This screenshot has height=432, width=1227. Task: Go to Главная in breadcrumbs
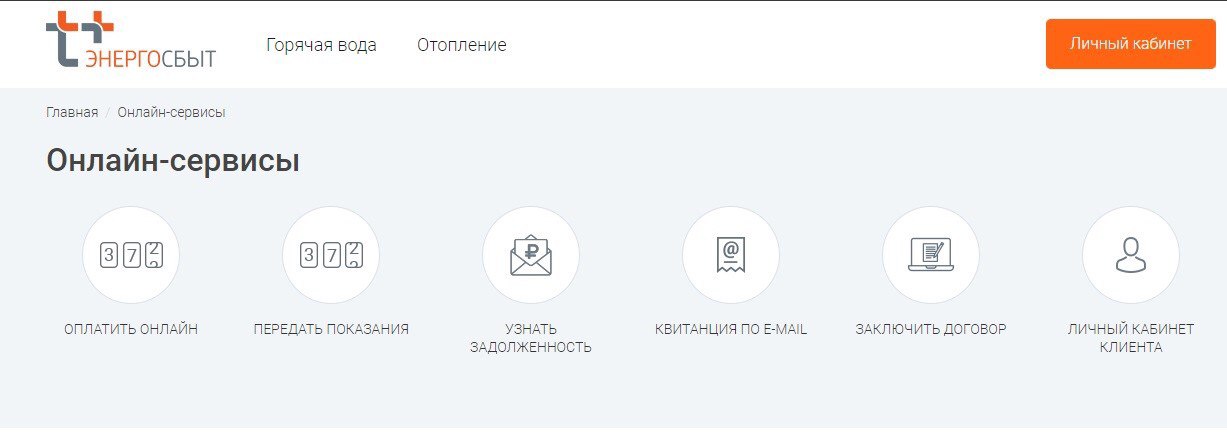[x=72, y=112]
